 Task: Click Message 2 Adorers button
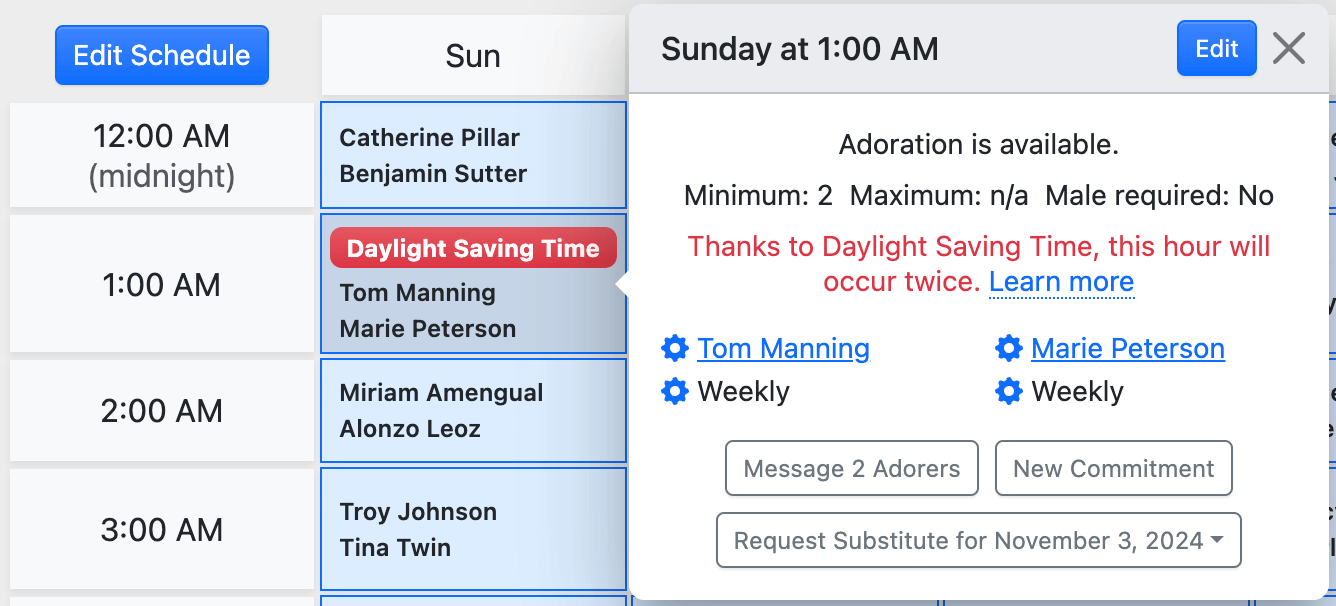point(851,468)
